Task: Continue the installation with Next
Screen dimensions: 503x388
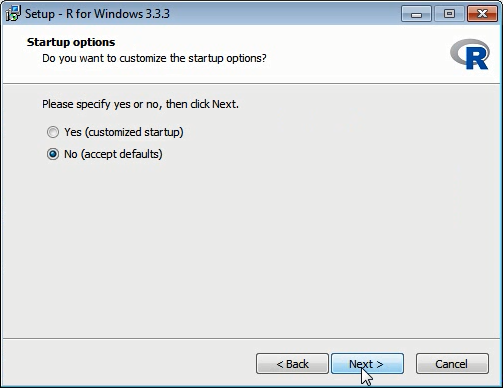Action: pos(367,364)
